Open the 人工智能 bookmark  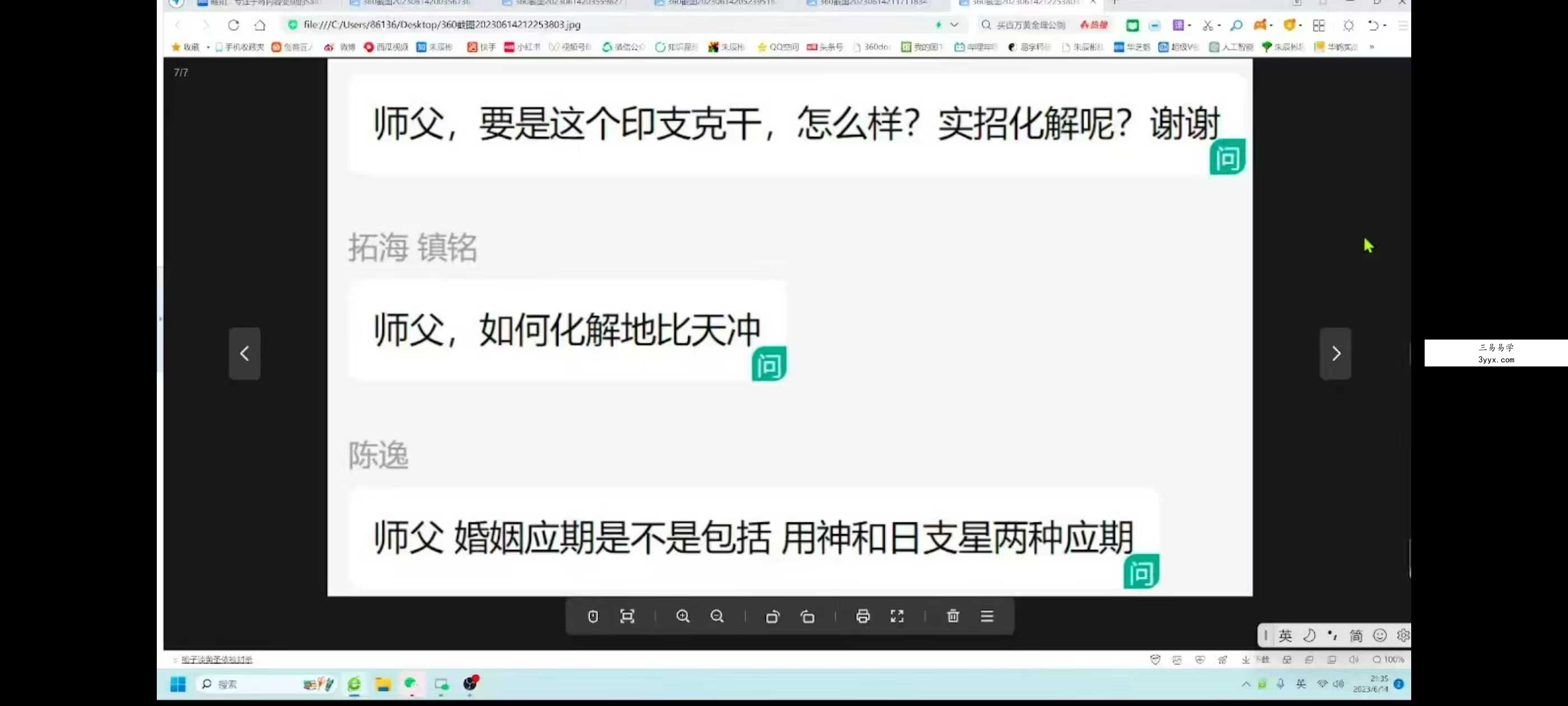point(1231,47)
